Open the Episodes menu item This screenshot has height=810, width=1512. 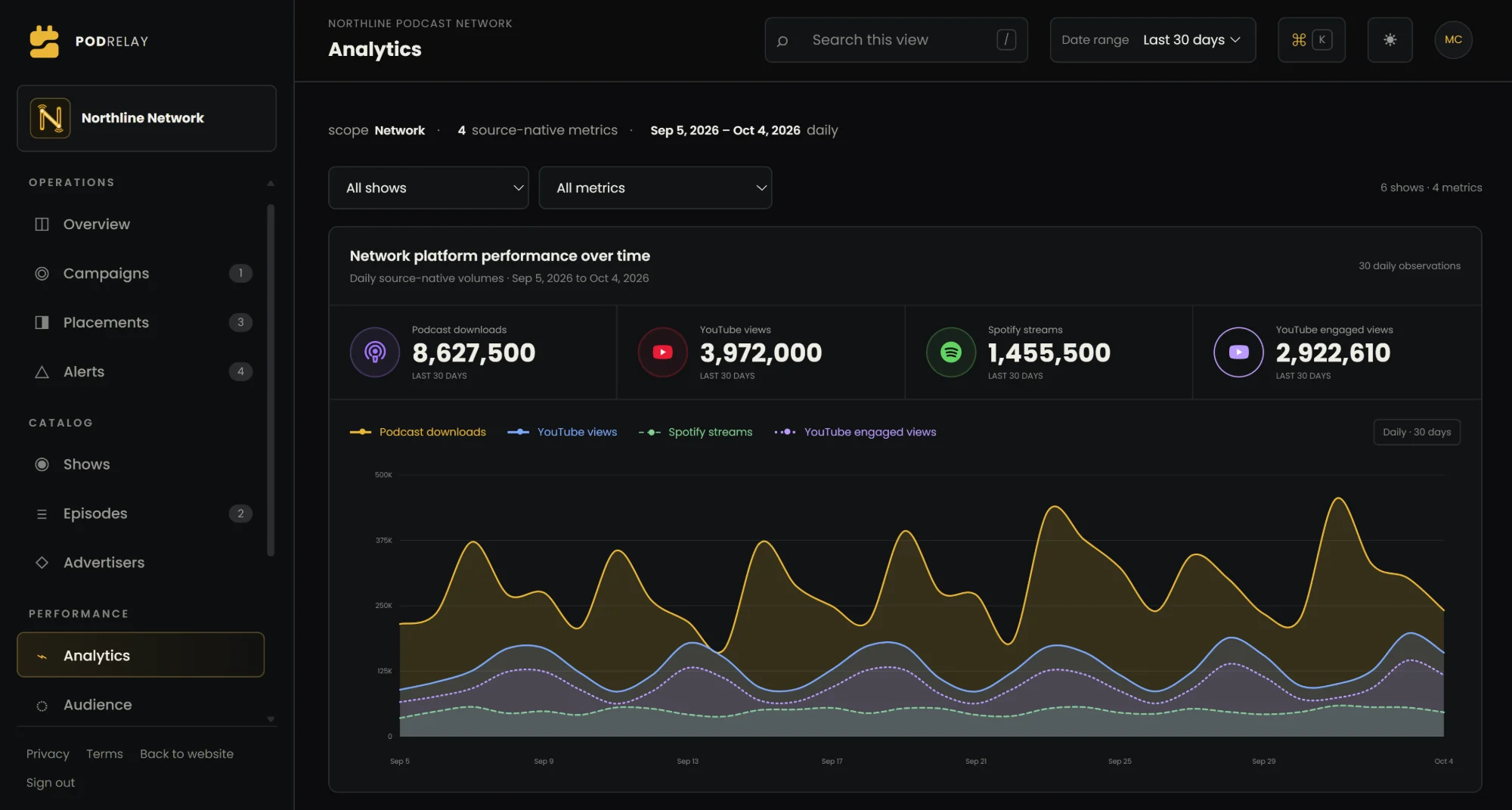pyautogui.click(x=141, y=514)
